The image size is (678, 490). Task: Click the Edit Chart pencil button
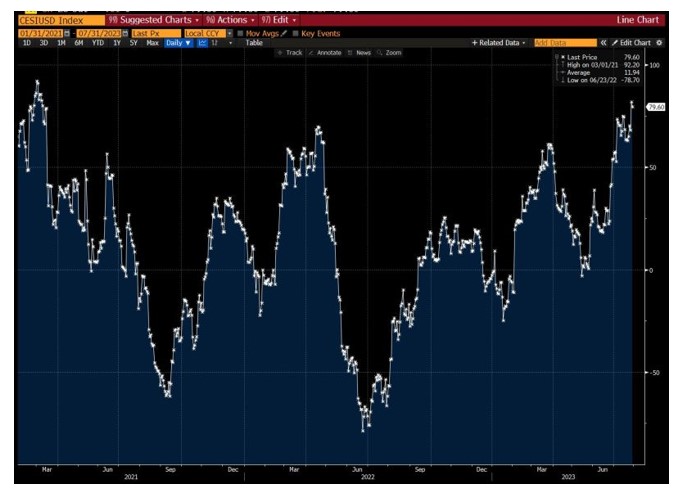[x=631, y=43]
